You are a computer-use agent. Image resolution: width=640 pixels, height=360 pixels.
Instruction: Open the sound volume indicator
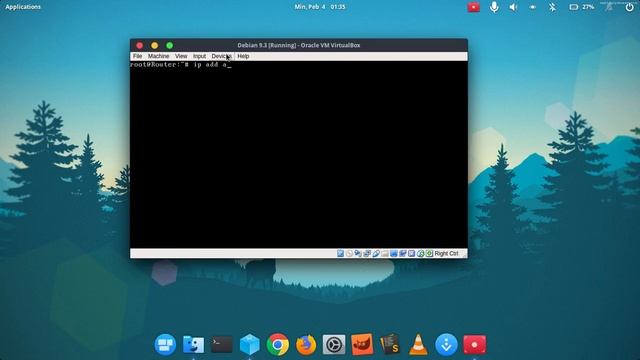point(513,7)
